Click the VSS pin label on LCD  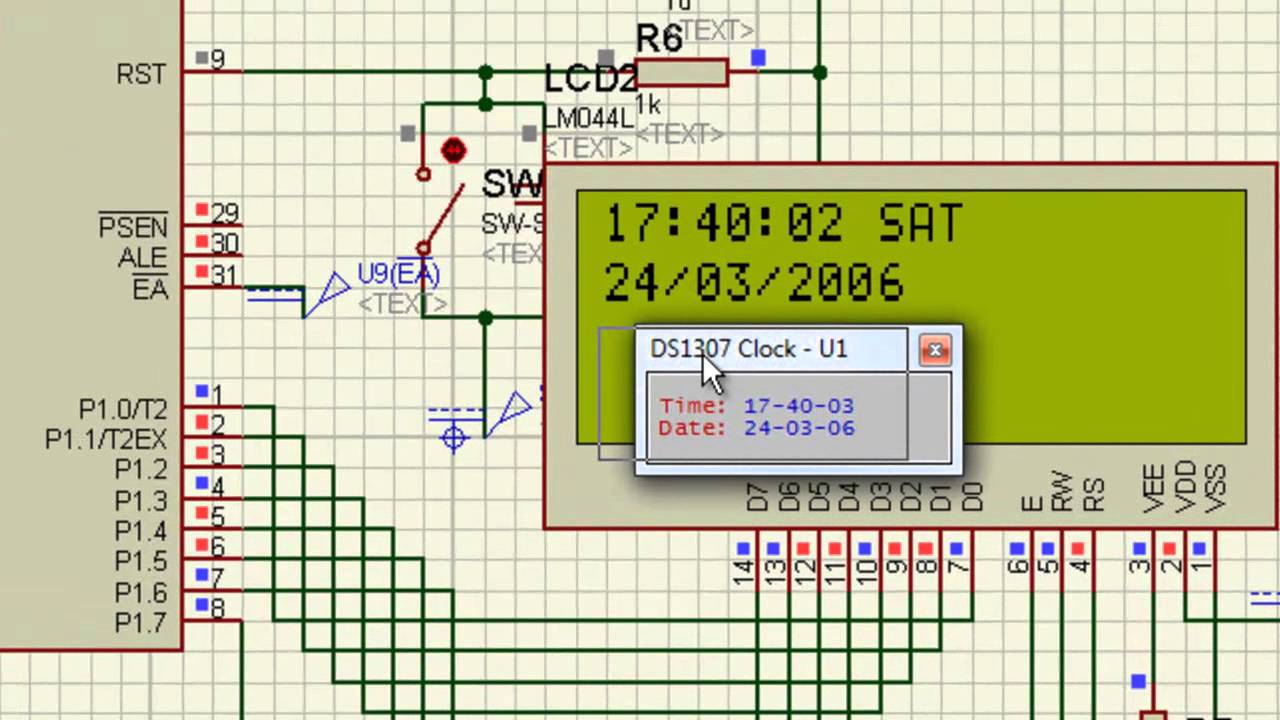[x=1216, y=489]
